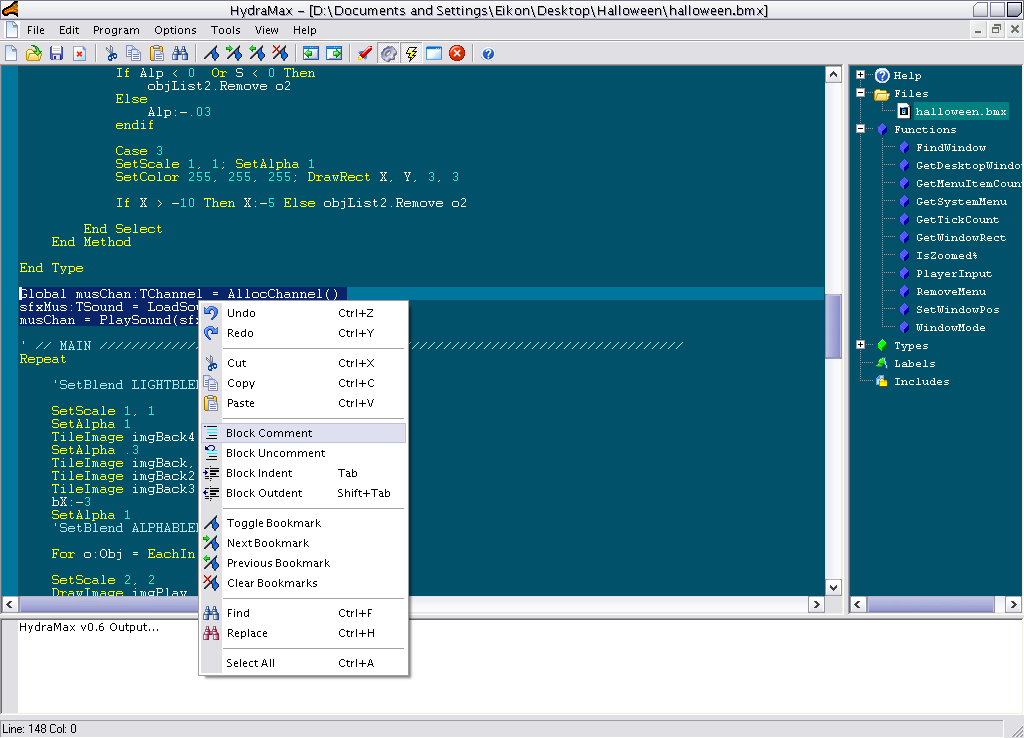This screenshot has height=738, width=1024.
Task: Expand the Types tree node
Action: (860, 345)
